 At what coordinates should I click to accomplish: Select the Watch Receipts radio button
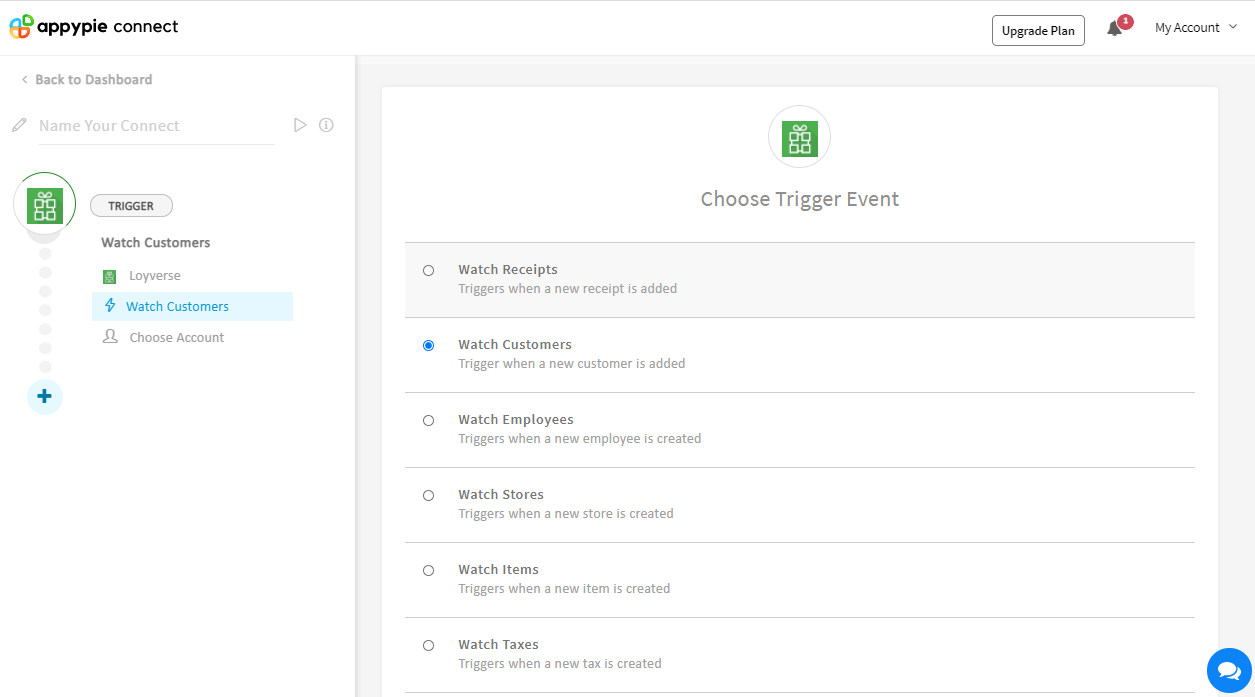point(429,270)
